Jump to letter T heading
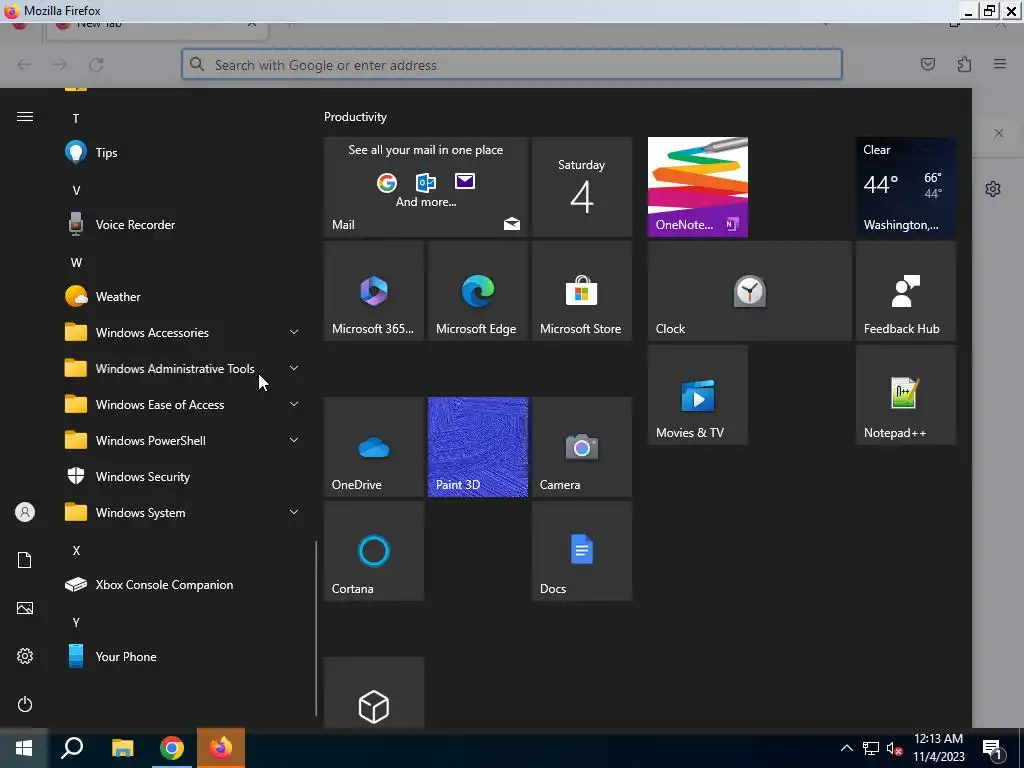1024x768 pixels. (76, 118)
